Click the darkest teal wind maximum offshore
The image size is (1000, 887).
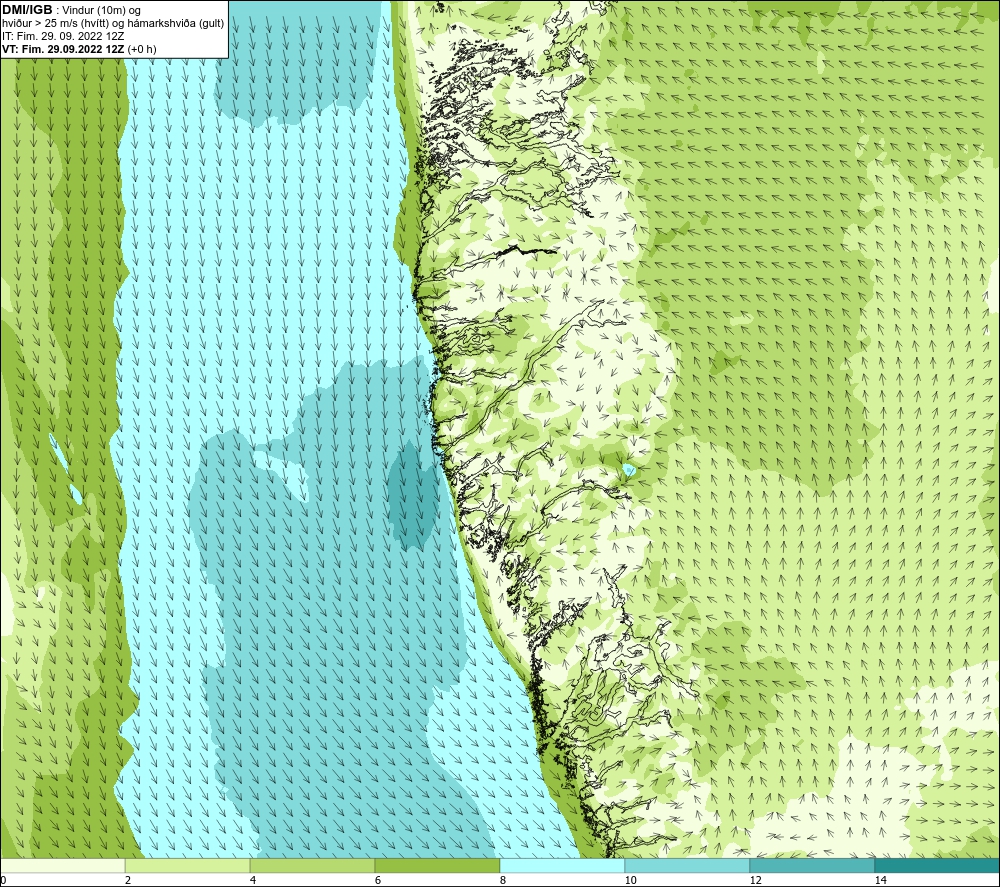413,494
